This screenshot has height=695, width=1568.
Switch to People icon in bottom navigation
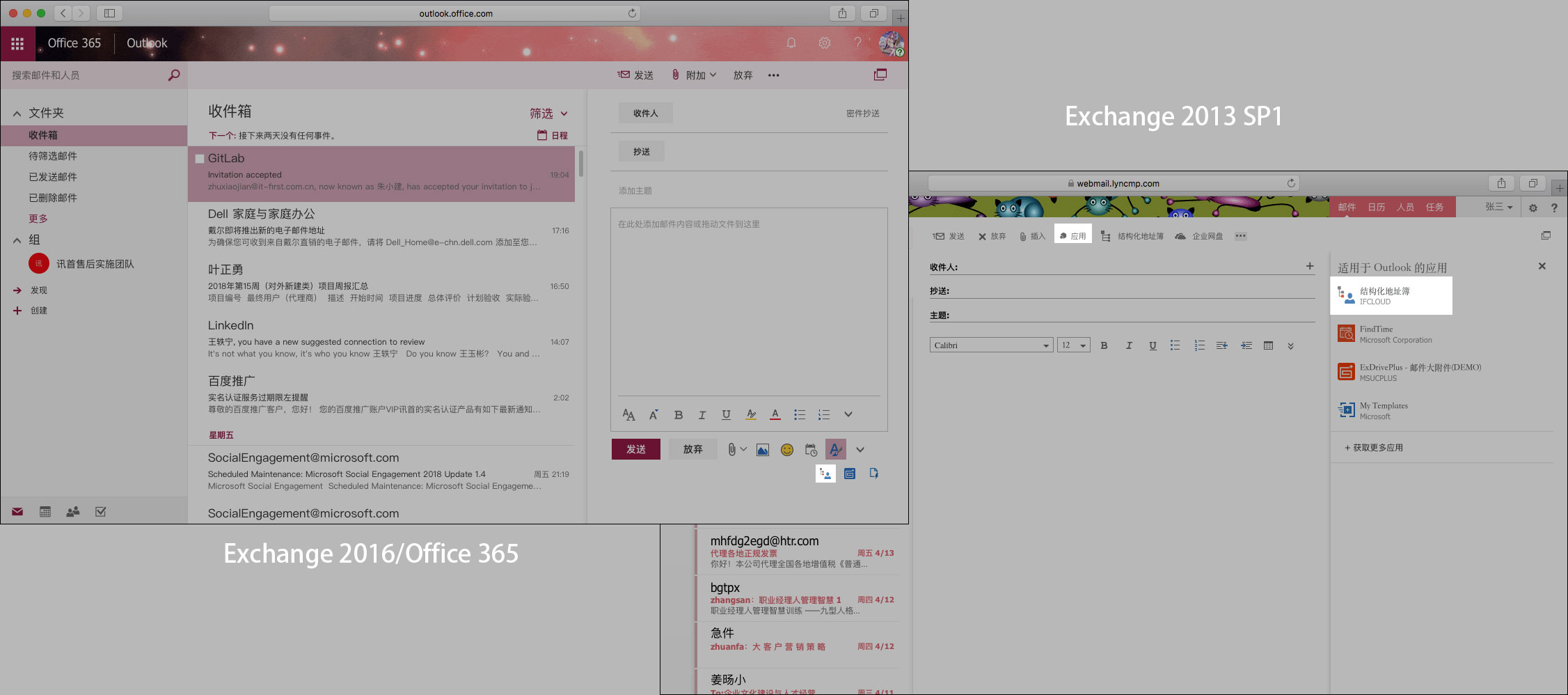pos(72,512)
